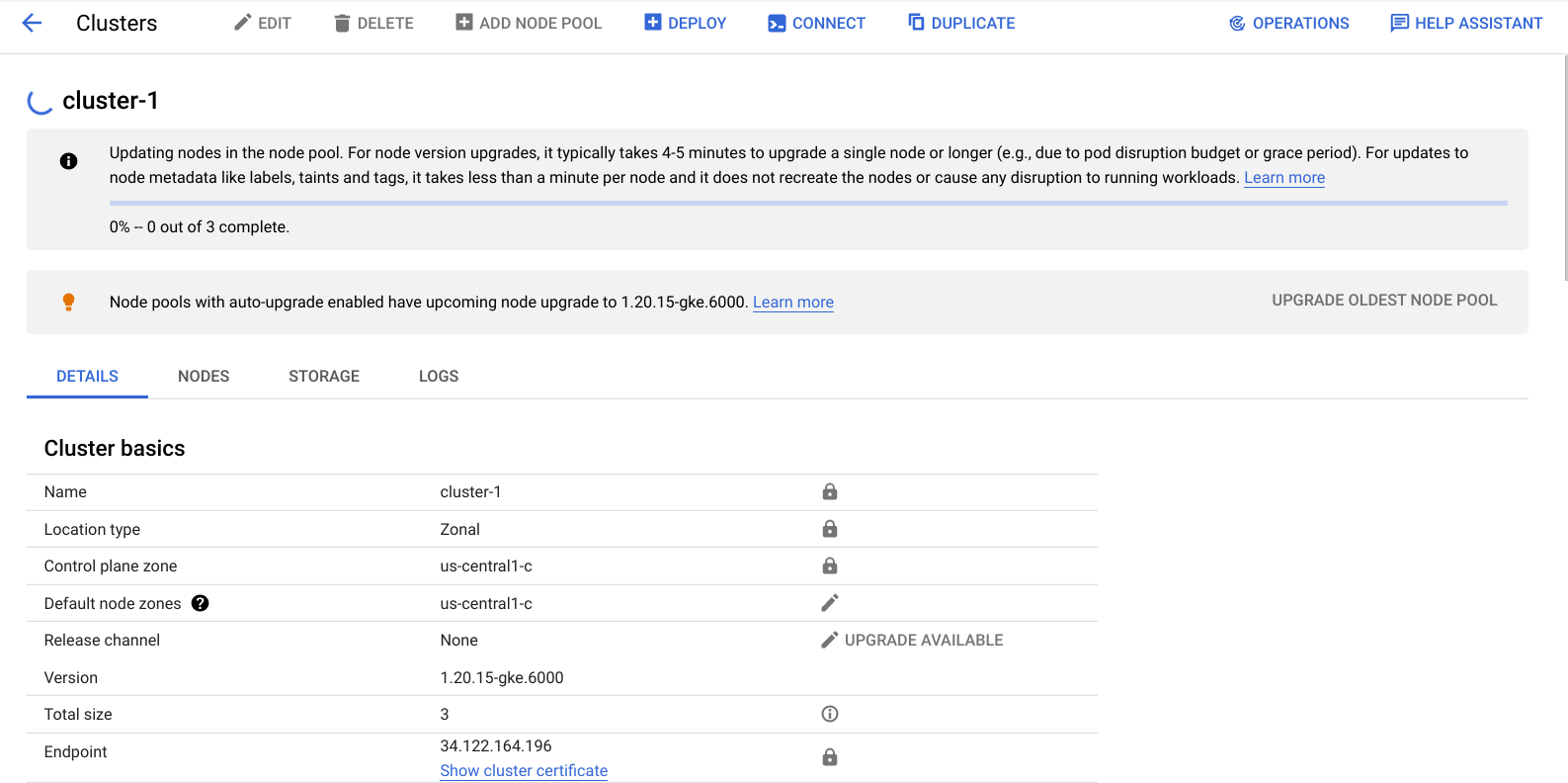
Task: Click the endpoint IP 34.122.164.196
Action: pyautogui.click(x=496, y=746)
